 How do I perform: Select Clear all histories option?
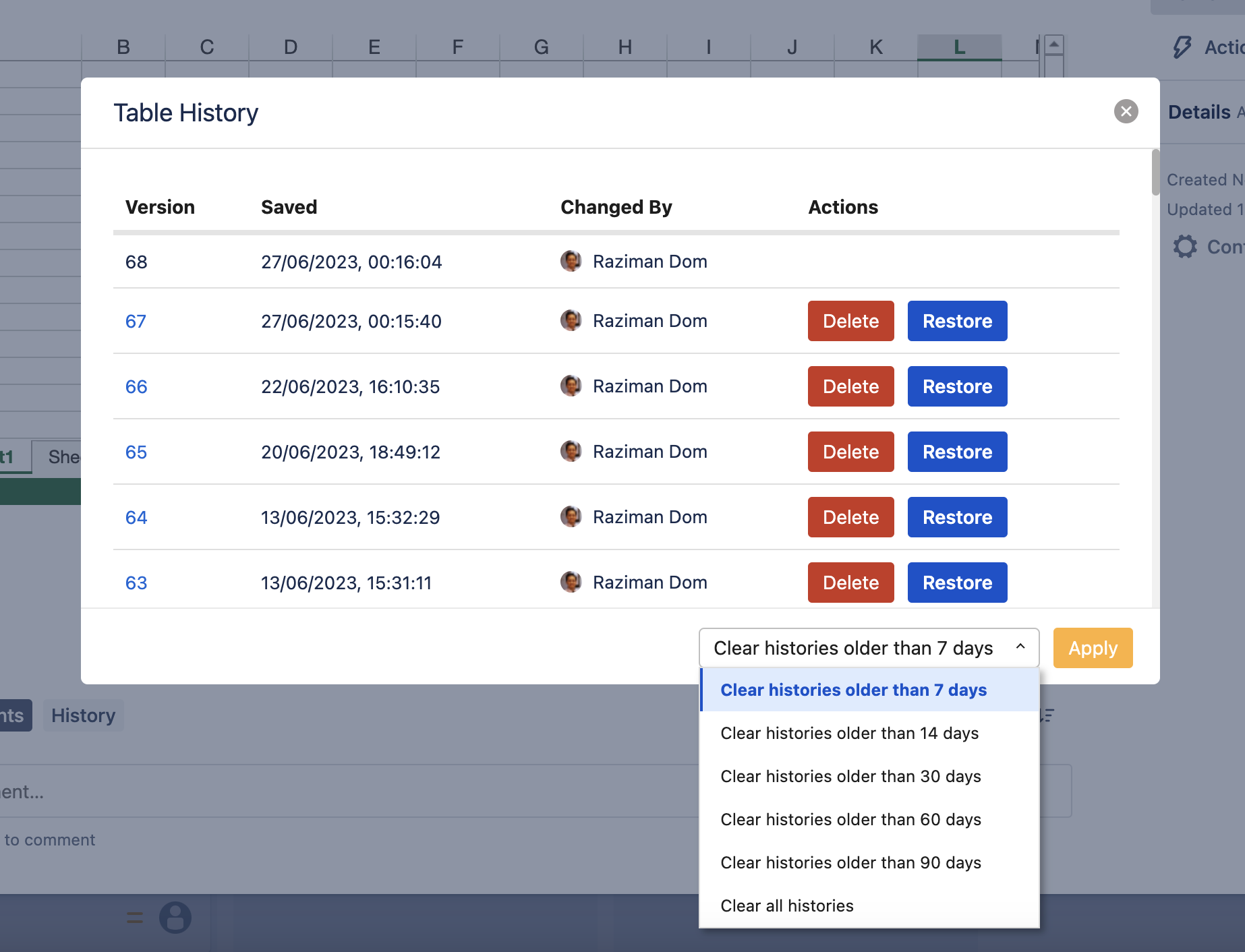pos(787,906)
